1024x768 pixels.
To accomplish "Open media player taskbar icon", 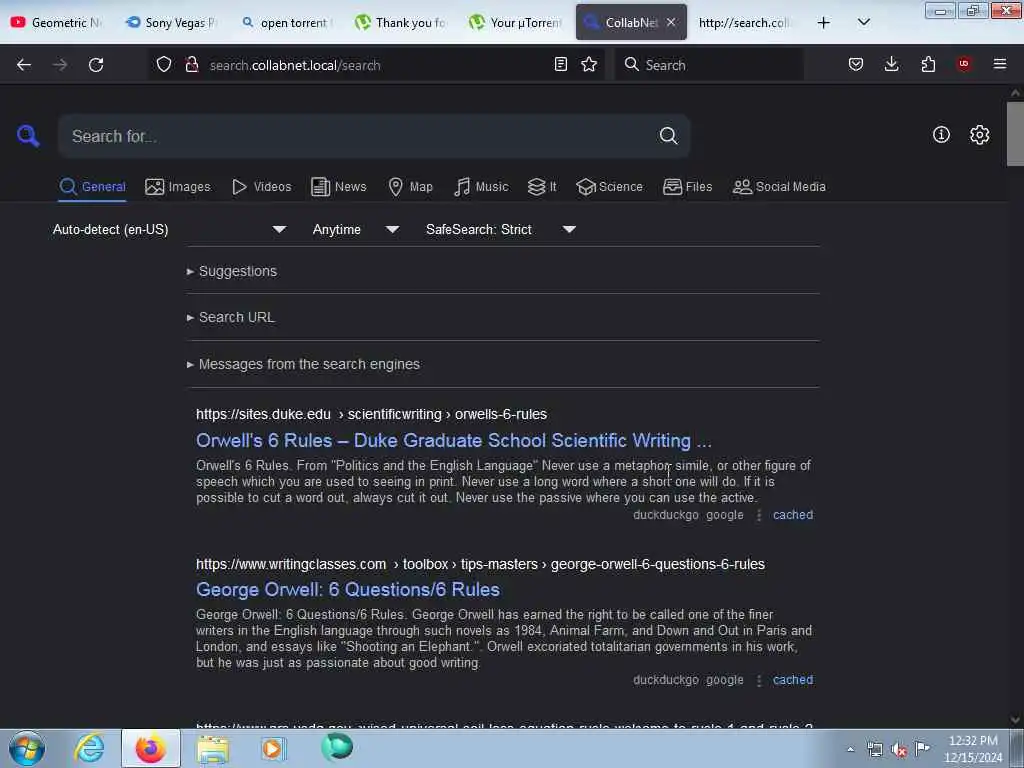I will tap(273, 748).
